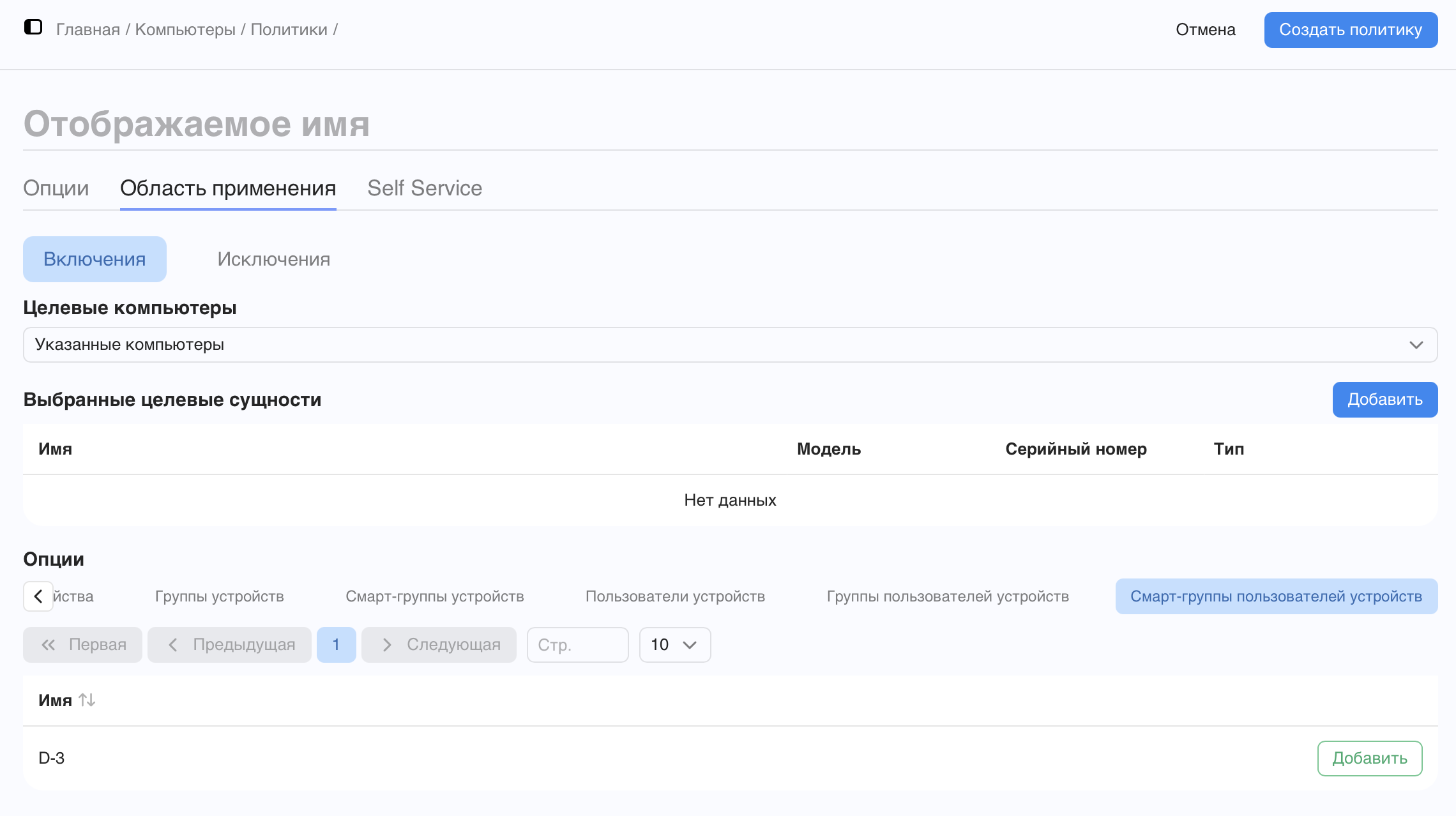Screen dimensions: 1456x816
Task: Click the blue Добавить button above the table
Action: (x=1385, y=400)
